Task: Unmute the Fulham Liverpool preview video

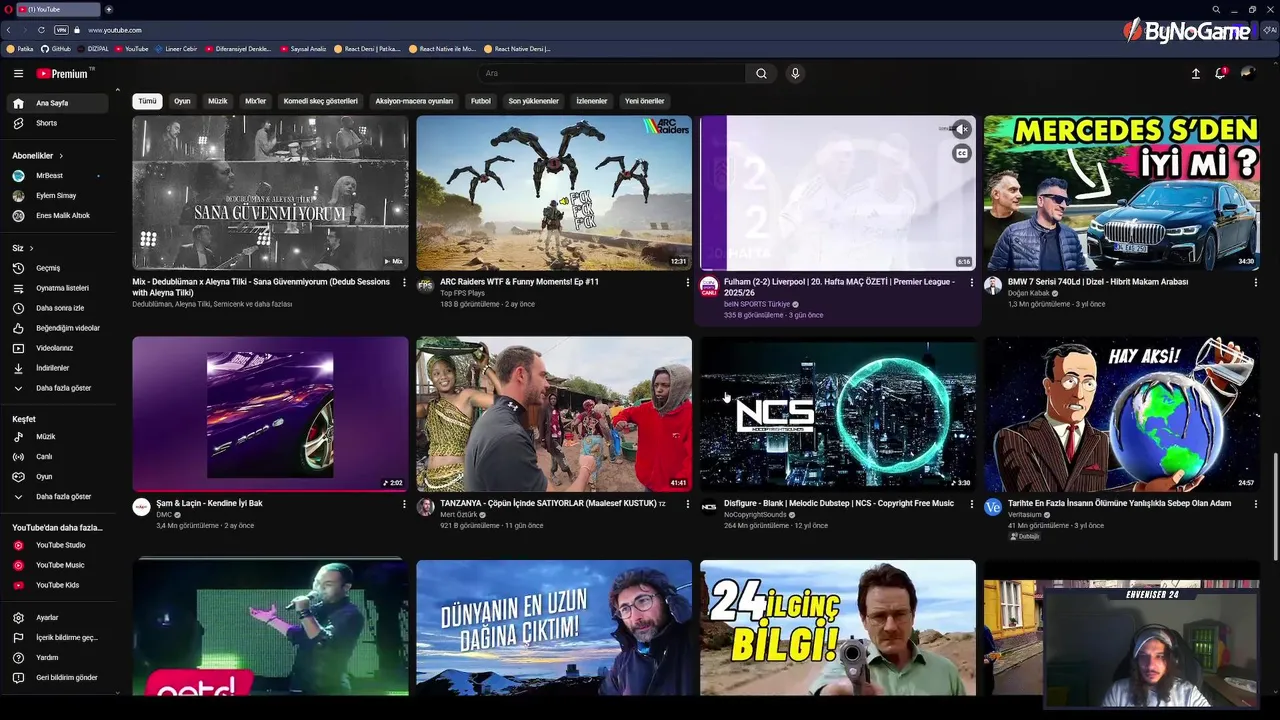Action: tap(961, 129)
